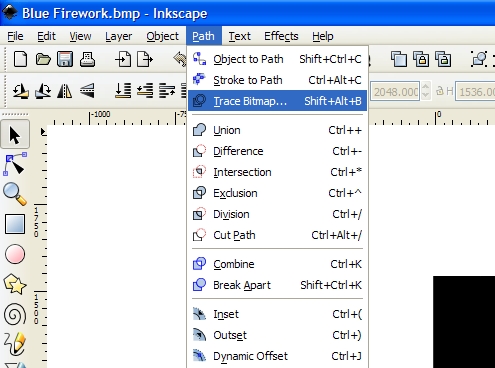Viewport: 495px width, 368px height.
Task: Click the Inkscape logo in title bar
Action: (9, 13)
